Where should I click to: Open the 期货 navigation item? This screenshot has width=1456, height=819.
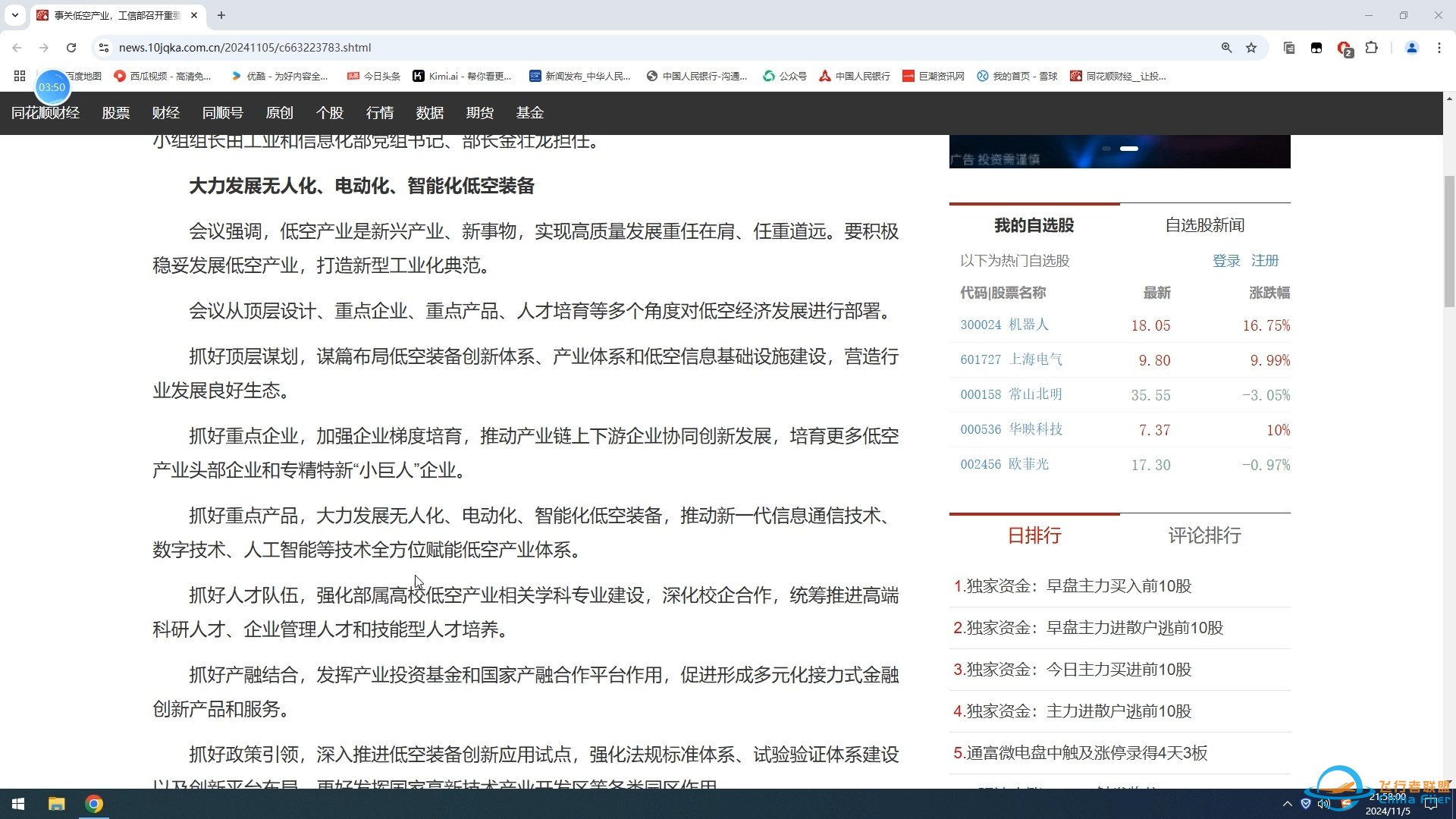pos(480,113)
